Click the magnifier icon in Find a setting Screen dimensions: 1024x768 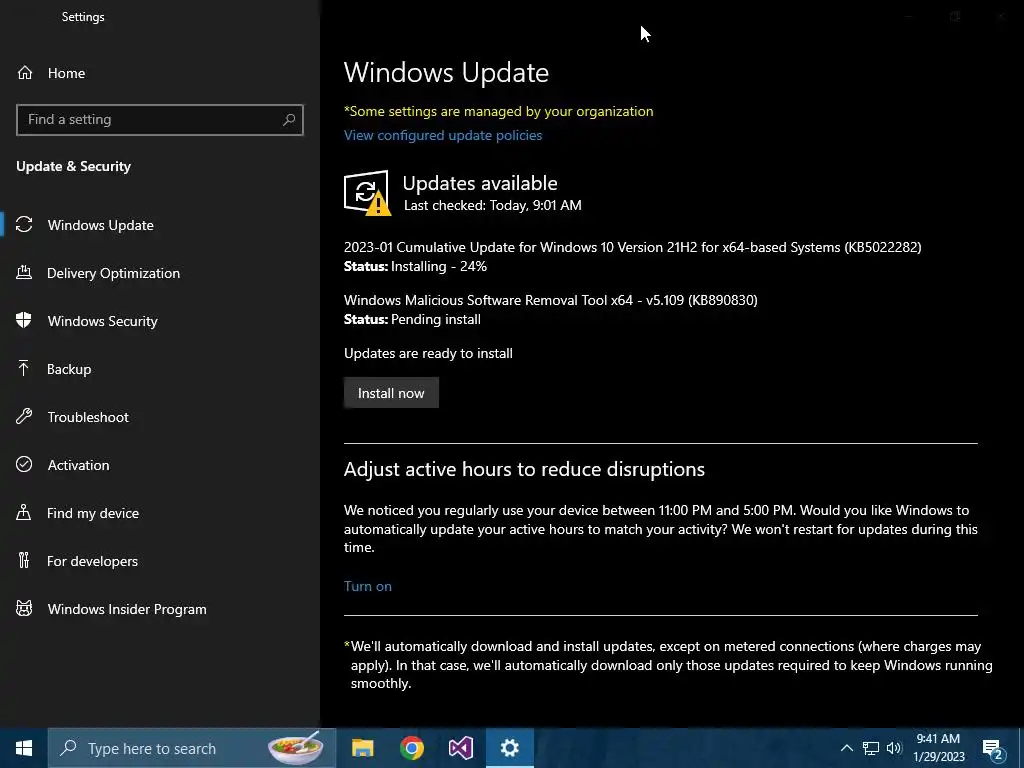coord(289,120)
